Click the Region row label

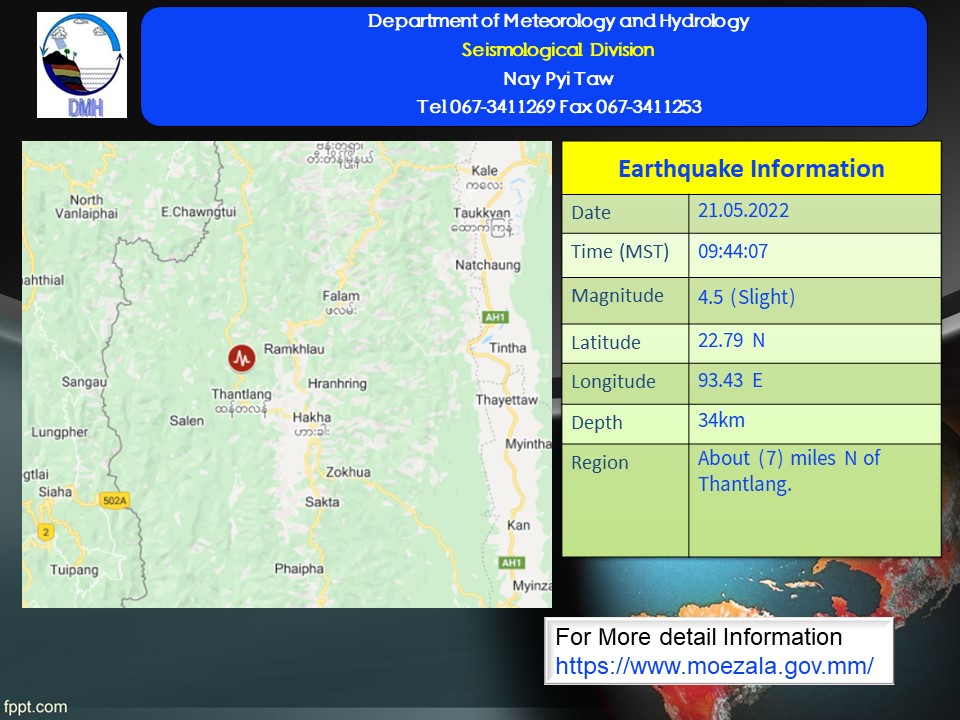pyautogui.click(x=599, y=463)
